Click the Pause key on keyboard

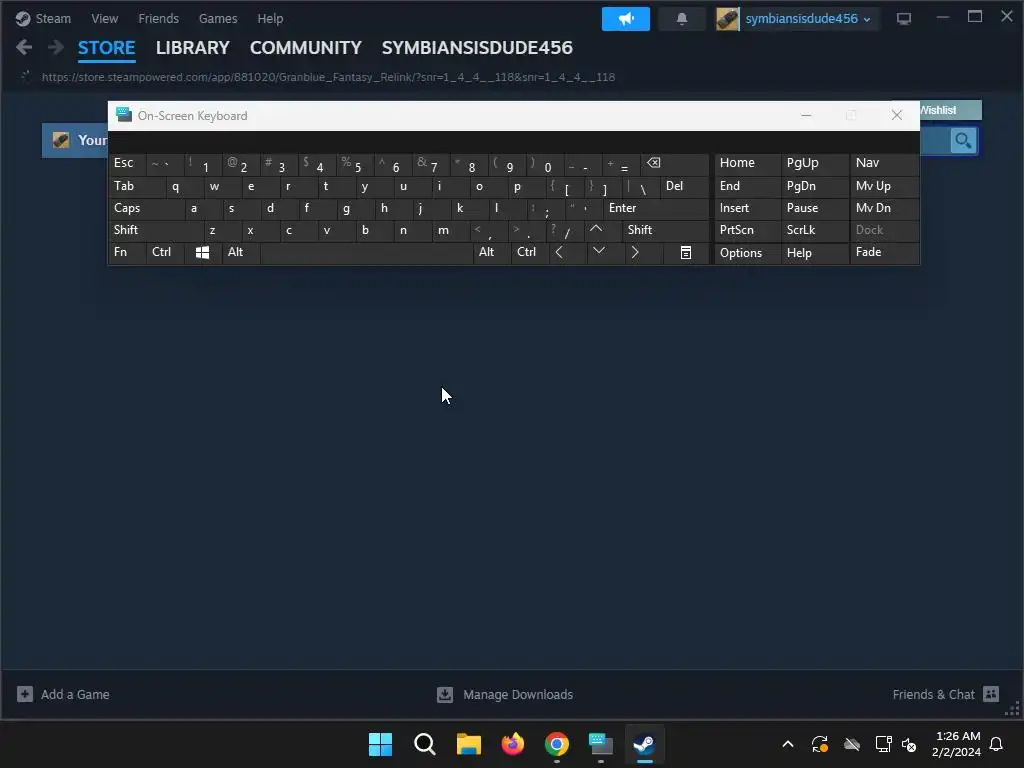click(x=814, y=208)
